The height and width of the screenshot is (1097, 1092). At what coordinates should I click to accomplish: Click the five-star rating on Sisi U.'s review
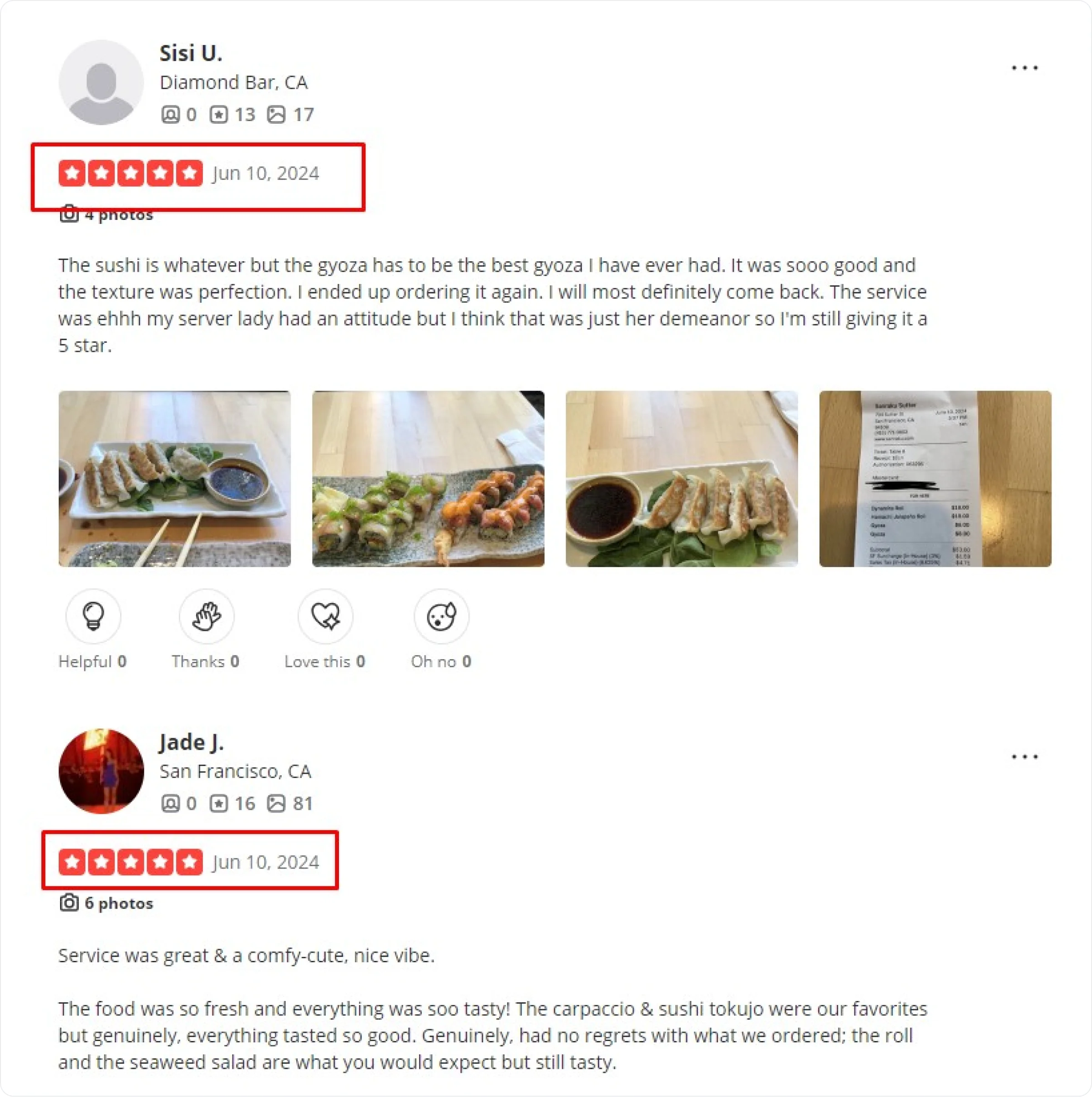[x=131, y=173]
